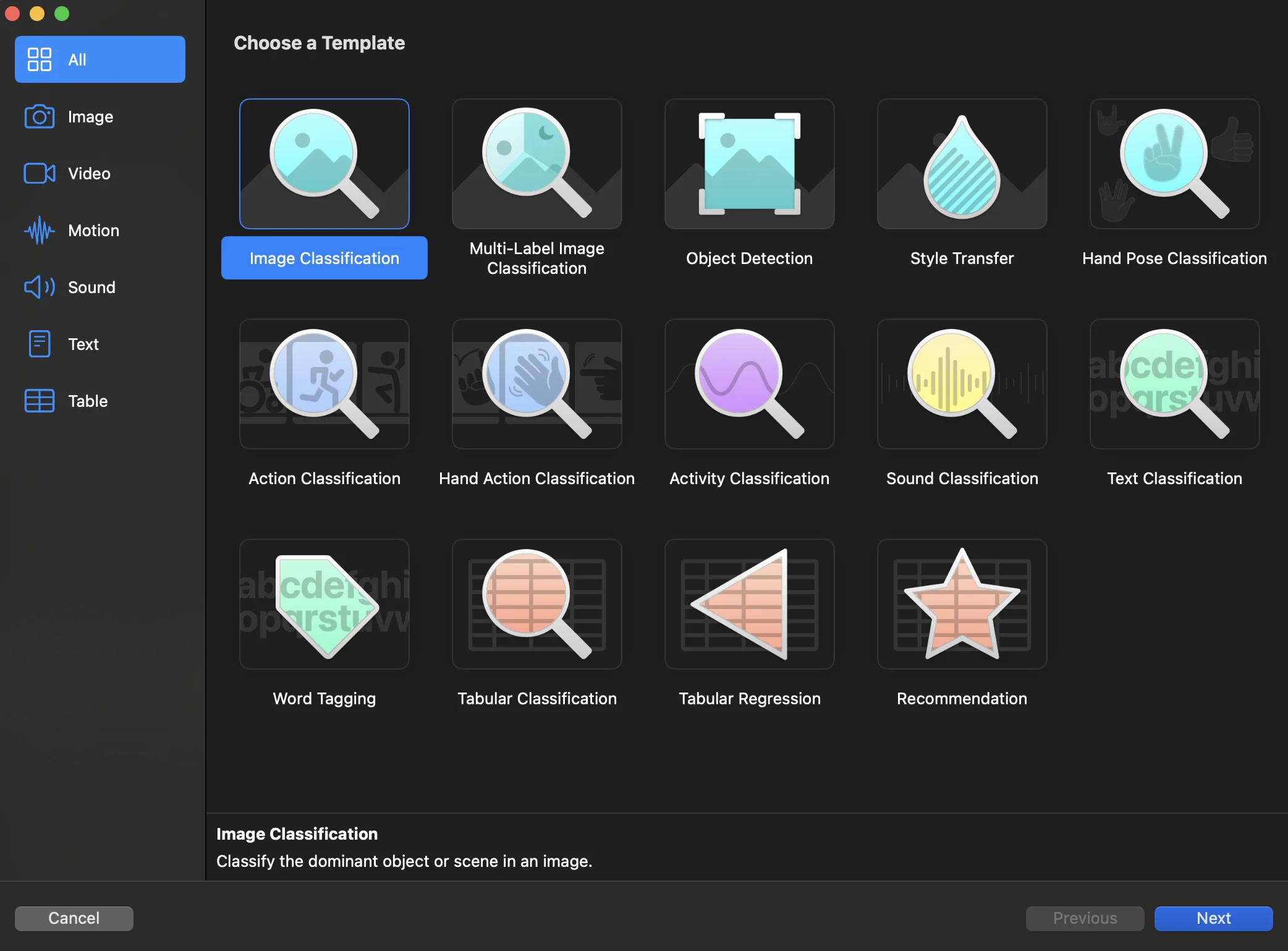Choose the Multi-Label Image Classification template
Image resolution: width=1288 pixels, height=951 pixels.
point(536,164)
